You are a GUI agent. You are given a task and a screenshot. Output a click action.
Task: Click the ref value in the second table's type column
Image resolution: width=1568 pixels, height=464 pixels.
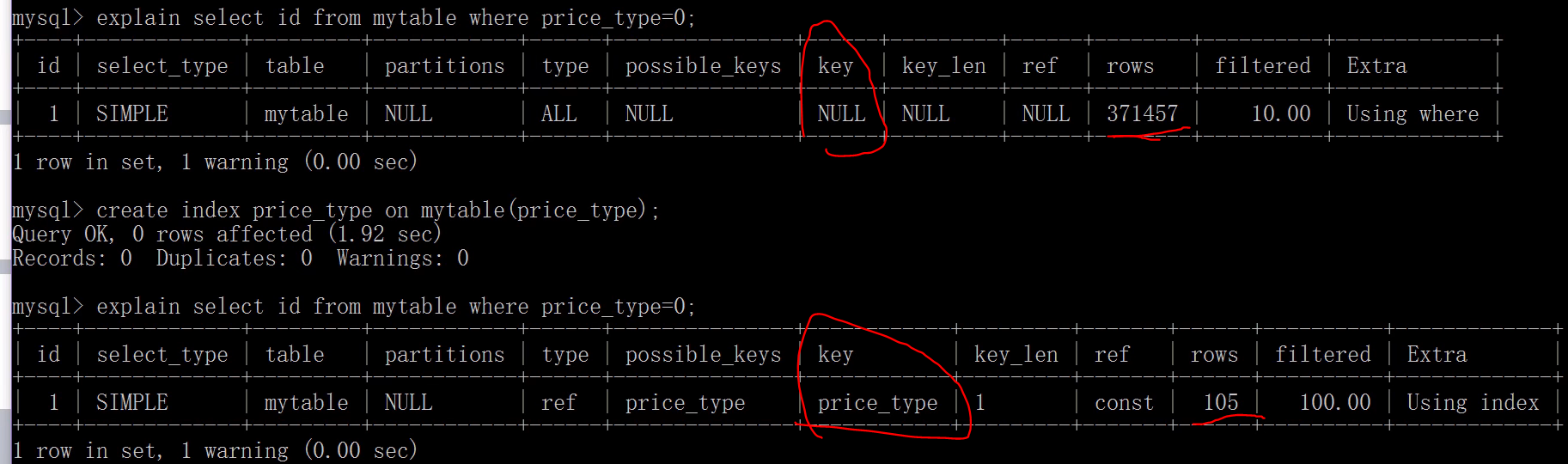[x=558, y=402]
